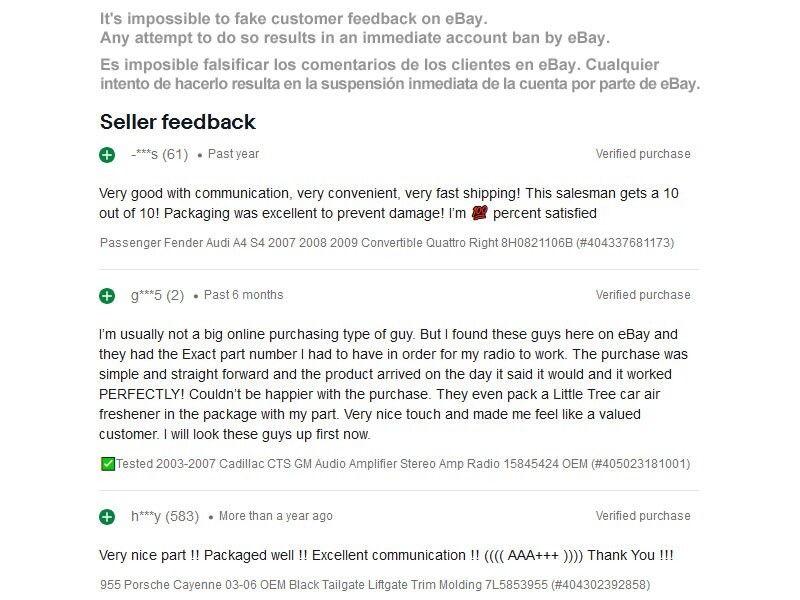Open the Cadillac CTS Audio Amplifier listing
800x600 pixels.
click(402, 464)
